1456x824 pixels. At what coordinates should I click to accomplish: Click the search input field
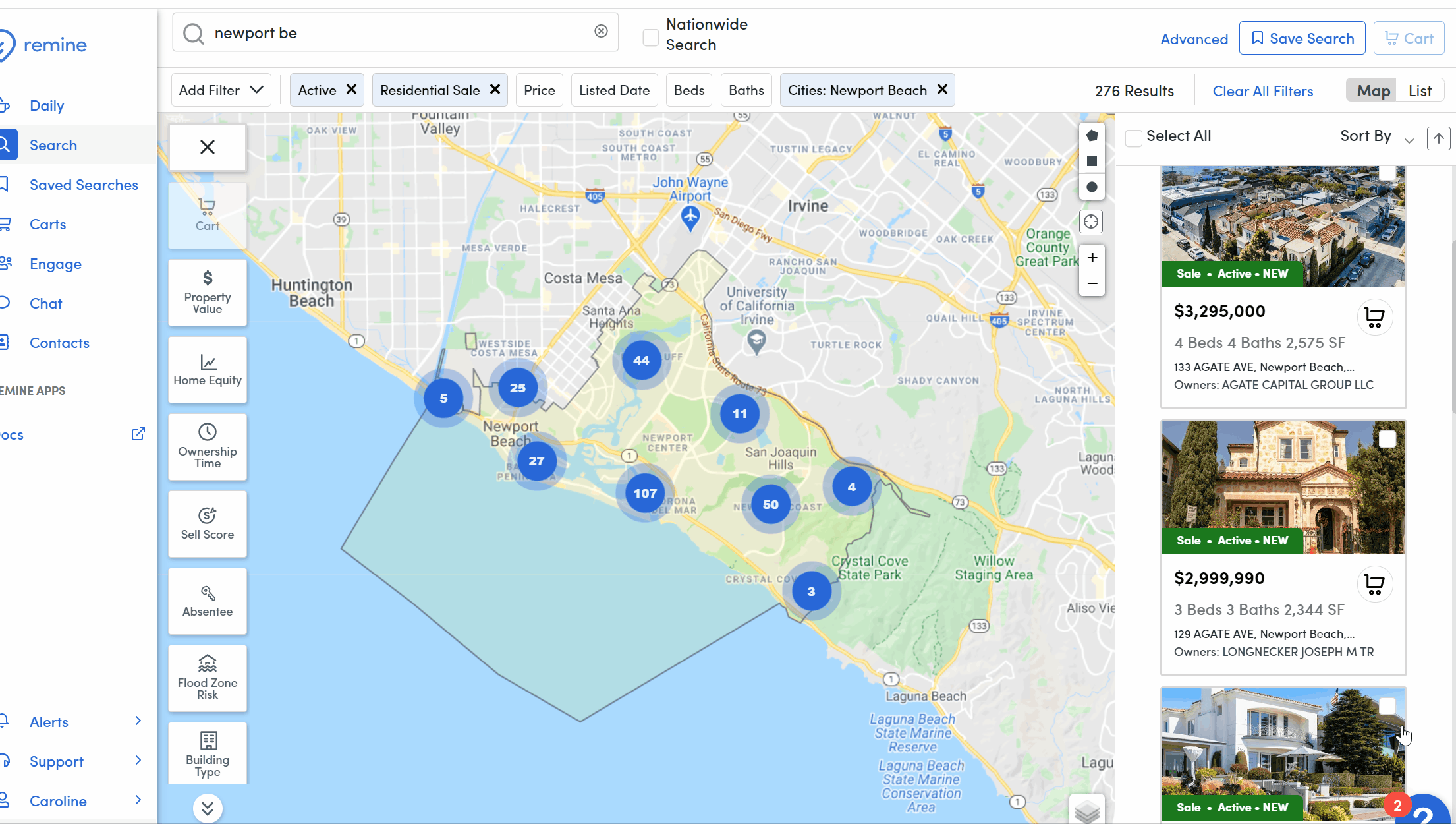(x=395, y=32)
